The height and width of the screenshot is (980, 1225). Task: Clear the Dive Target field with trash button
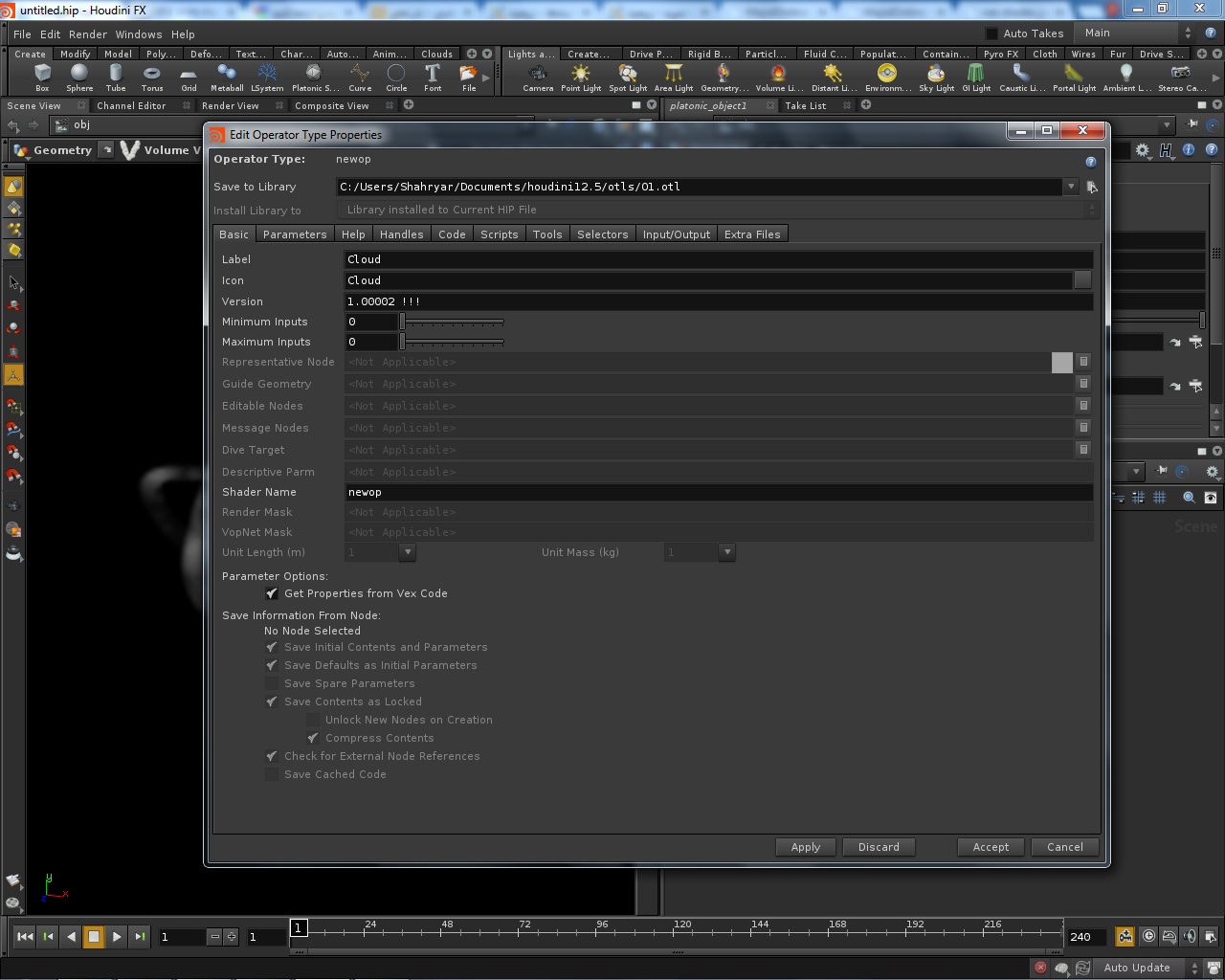[1083, 450]
